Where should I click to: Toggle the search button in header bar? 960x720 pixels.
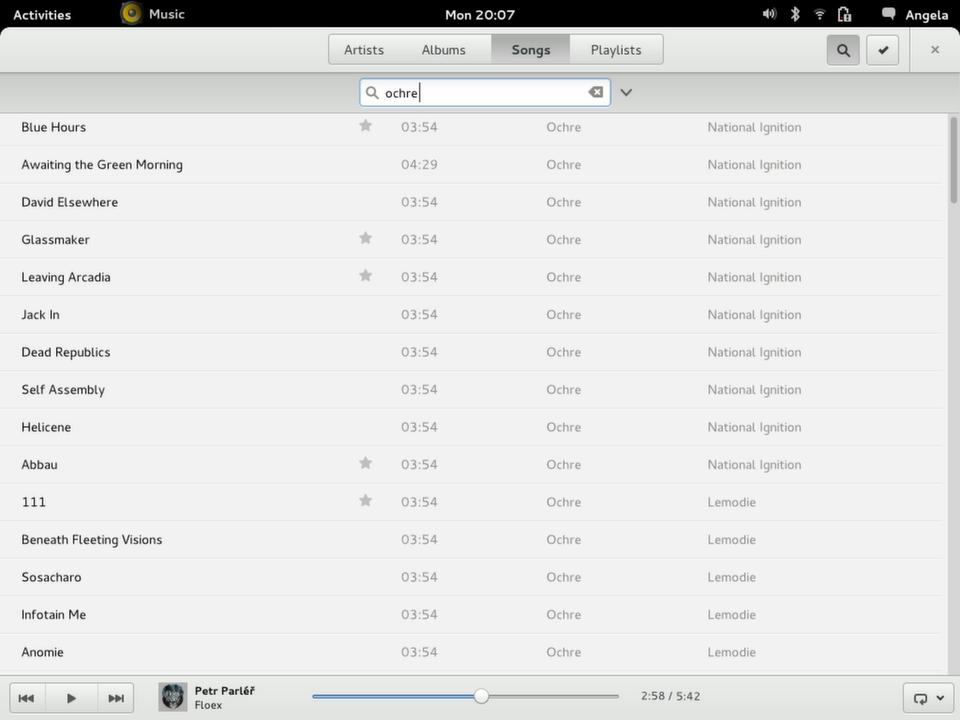(842, 50)
